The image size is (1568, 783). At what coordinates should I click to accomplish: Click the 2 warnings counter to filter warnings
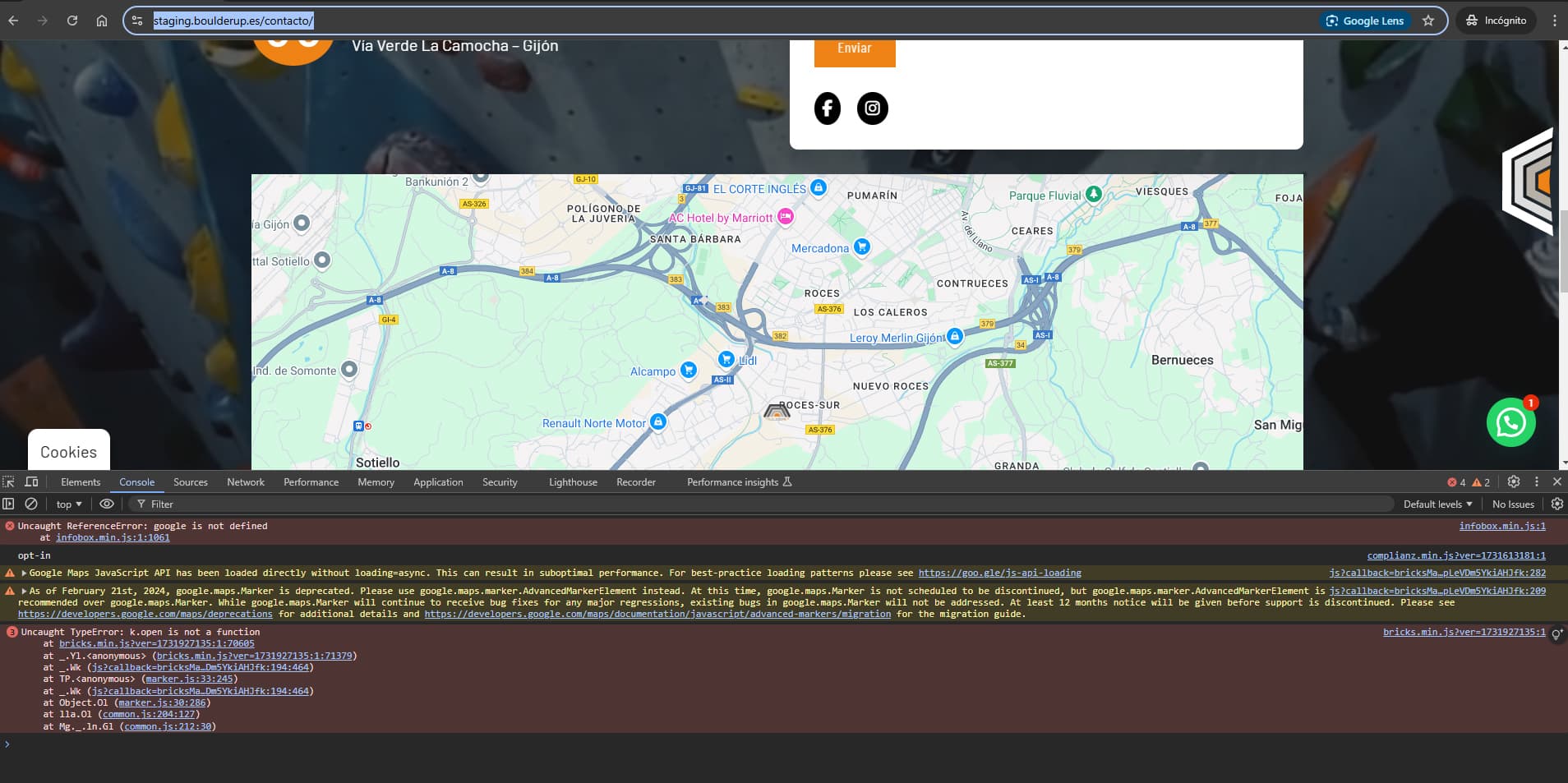click(x=1483, y=481)
